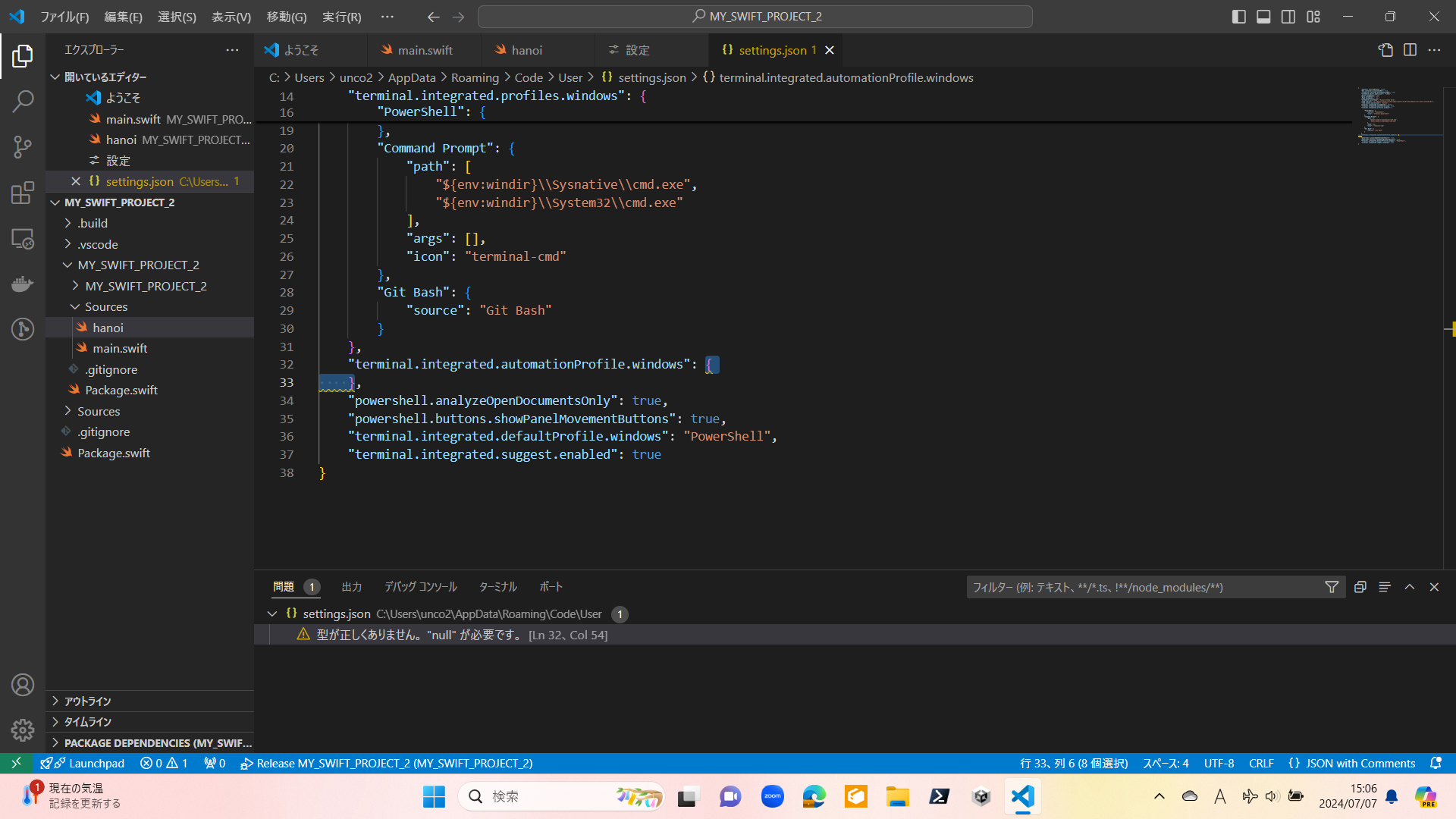Maximize the panel size
1456x819 pixels.
coord(1410,587)
